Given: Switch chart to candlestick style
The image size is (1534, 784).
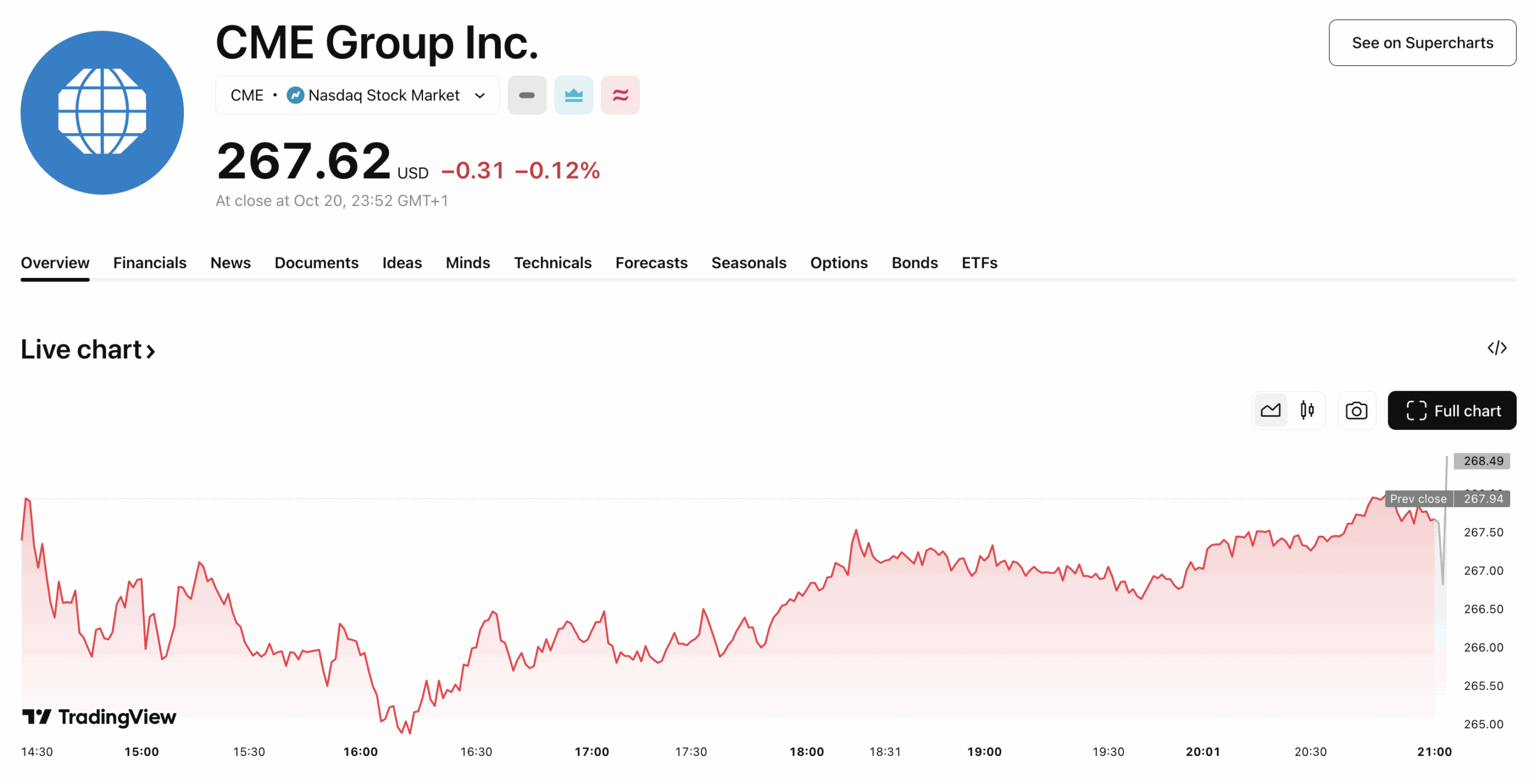Looking at the screenshot, I should pos(1307,411).
